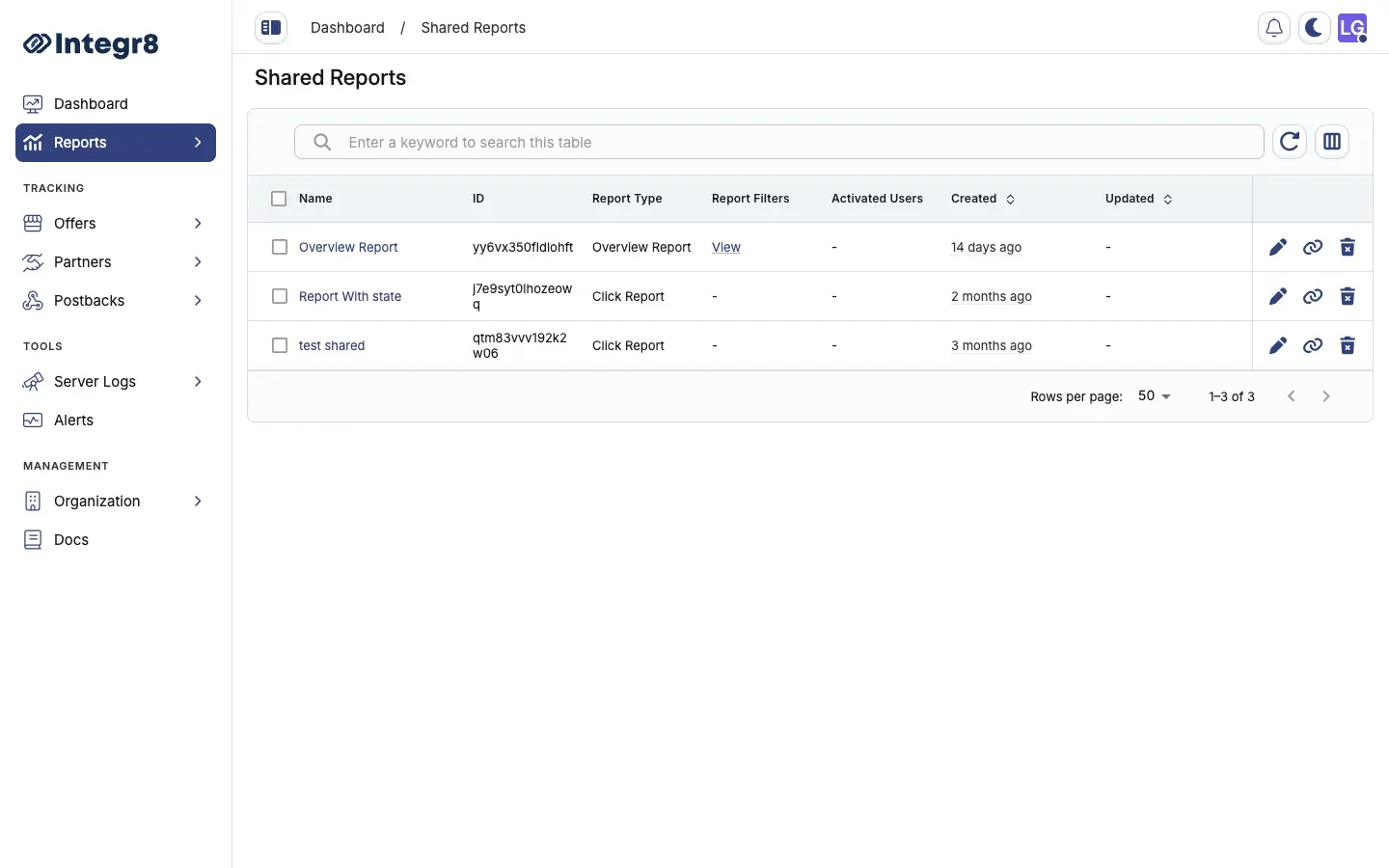Expand the Reports menu chevron
Image resolution: width=1389 pixels, height=868 pixels.
coord(198,142)
